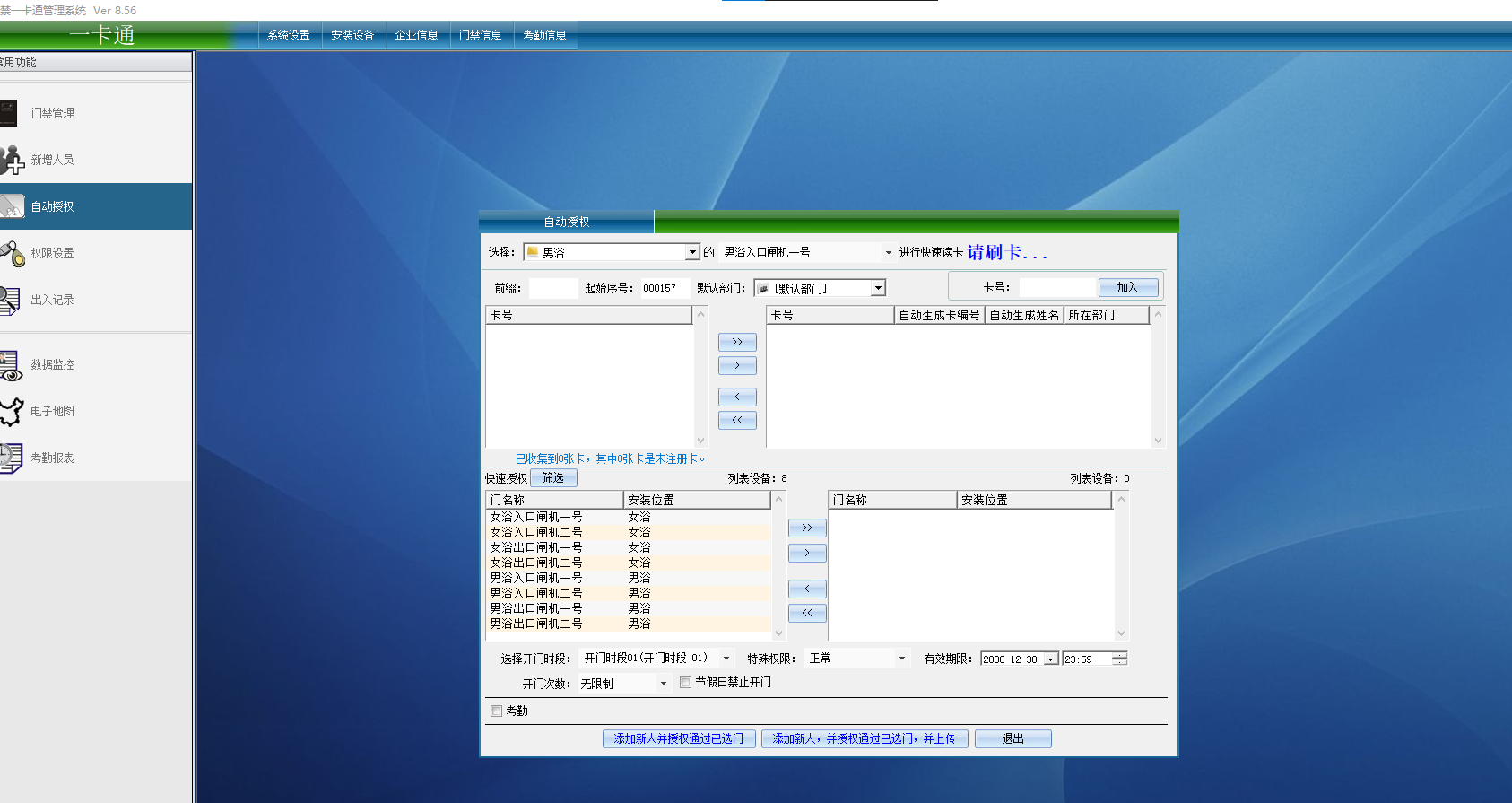Open the 默认部门 dropdown
Screen dimensions: 1512x803
click(x=878, y=288)
